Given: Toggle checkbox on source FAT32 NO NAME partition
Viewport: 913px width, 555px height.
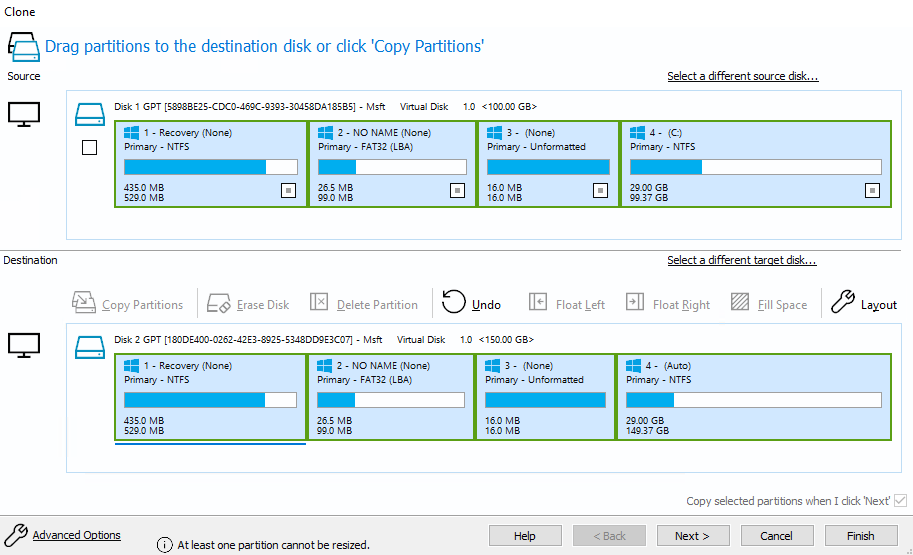Looking at the screenshot, I should click(457, 190).
